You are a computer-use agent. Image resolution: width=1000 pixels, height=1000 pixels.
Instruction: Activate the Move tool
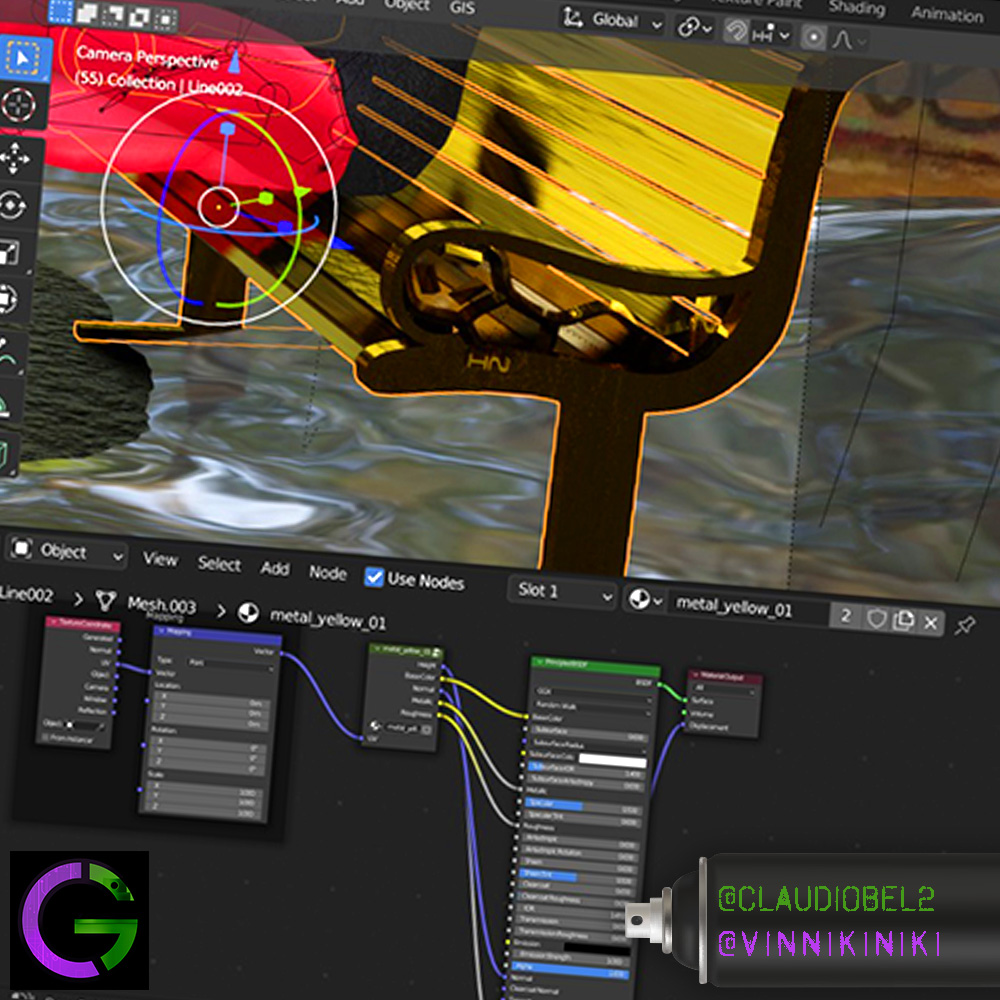pos(15,157)
